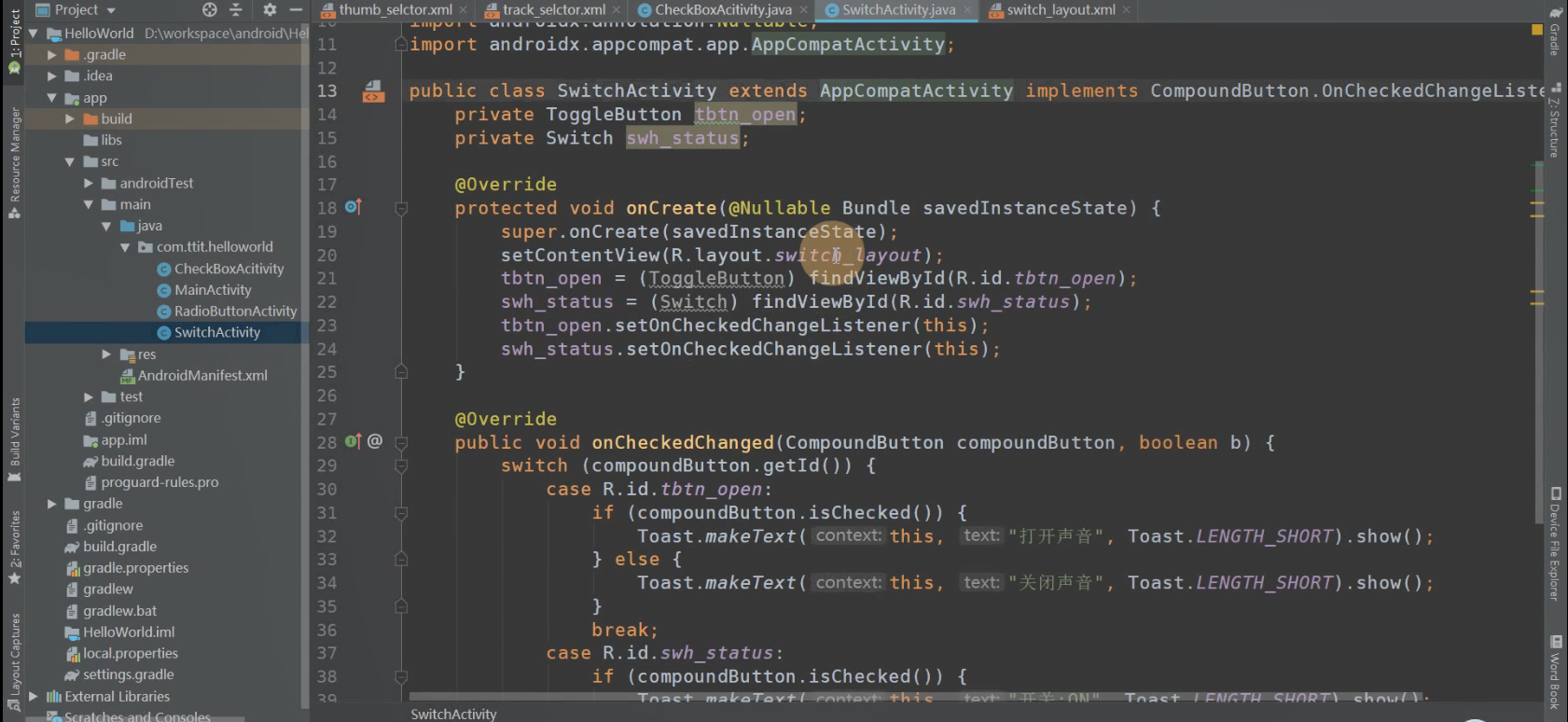Open Build Variants tool window
This screenshot has height=722, width=1568.
14,439
